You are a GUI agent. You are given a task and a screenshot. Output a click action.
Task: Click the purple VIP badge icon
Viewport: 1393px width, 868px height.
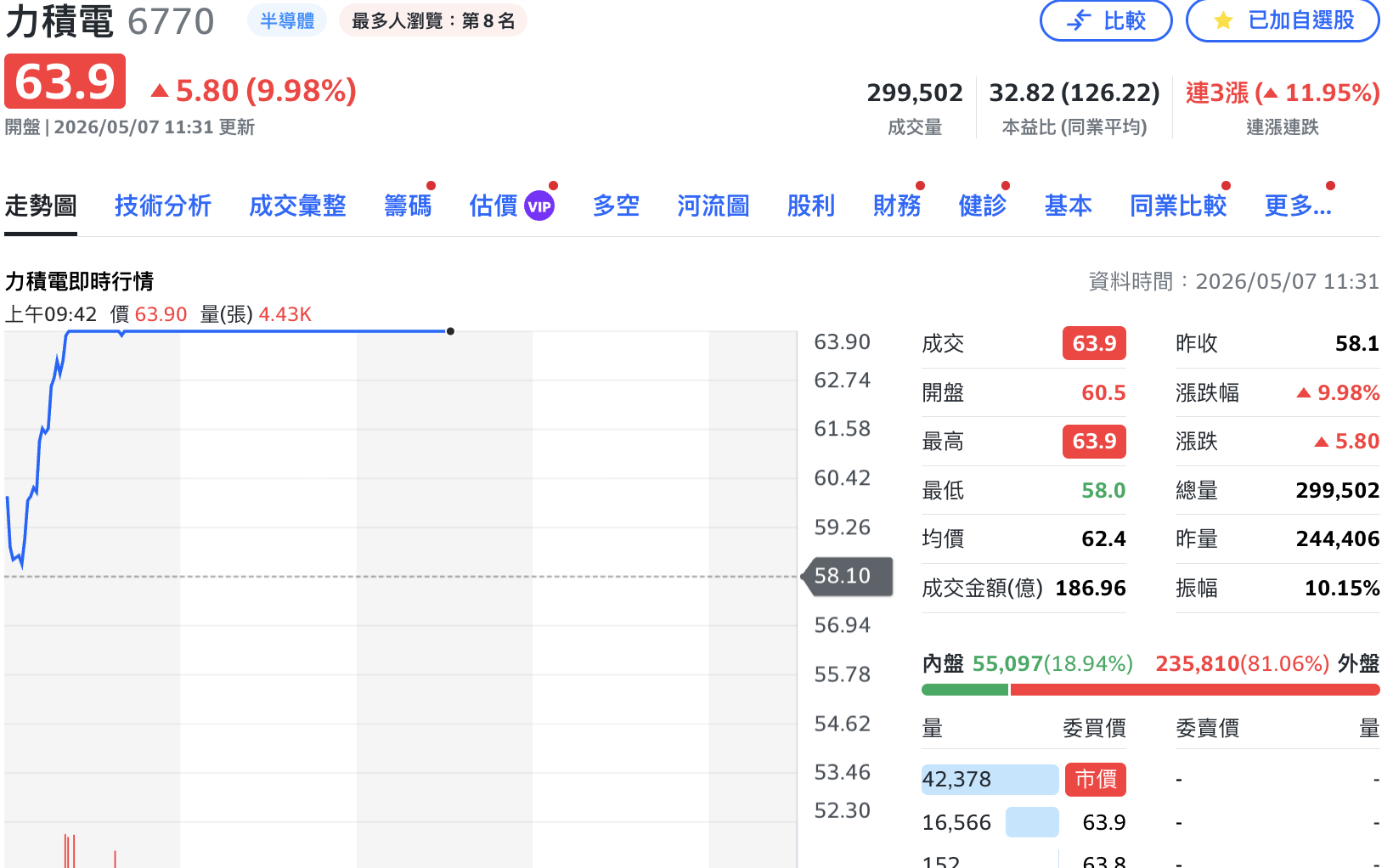click(539, 206)
